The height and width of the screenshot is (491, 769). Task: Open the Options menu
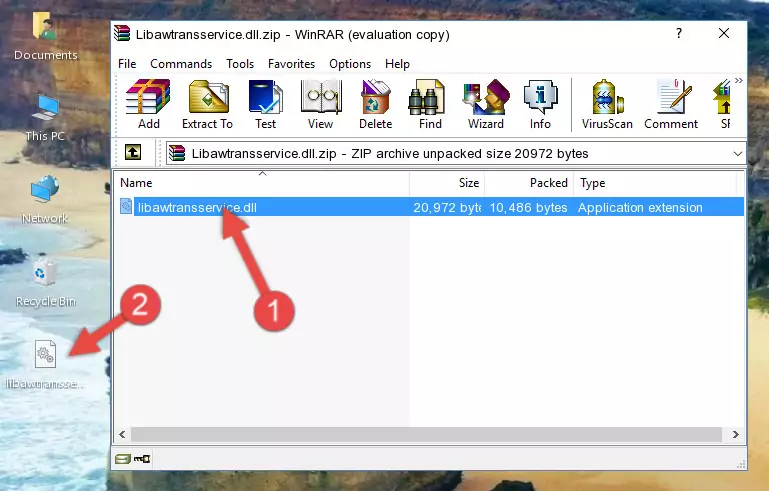(350, 64)
